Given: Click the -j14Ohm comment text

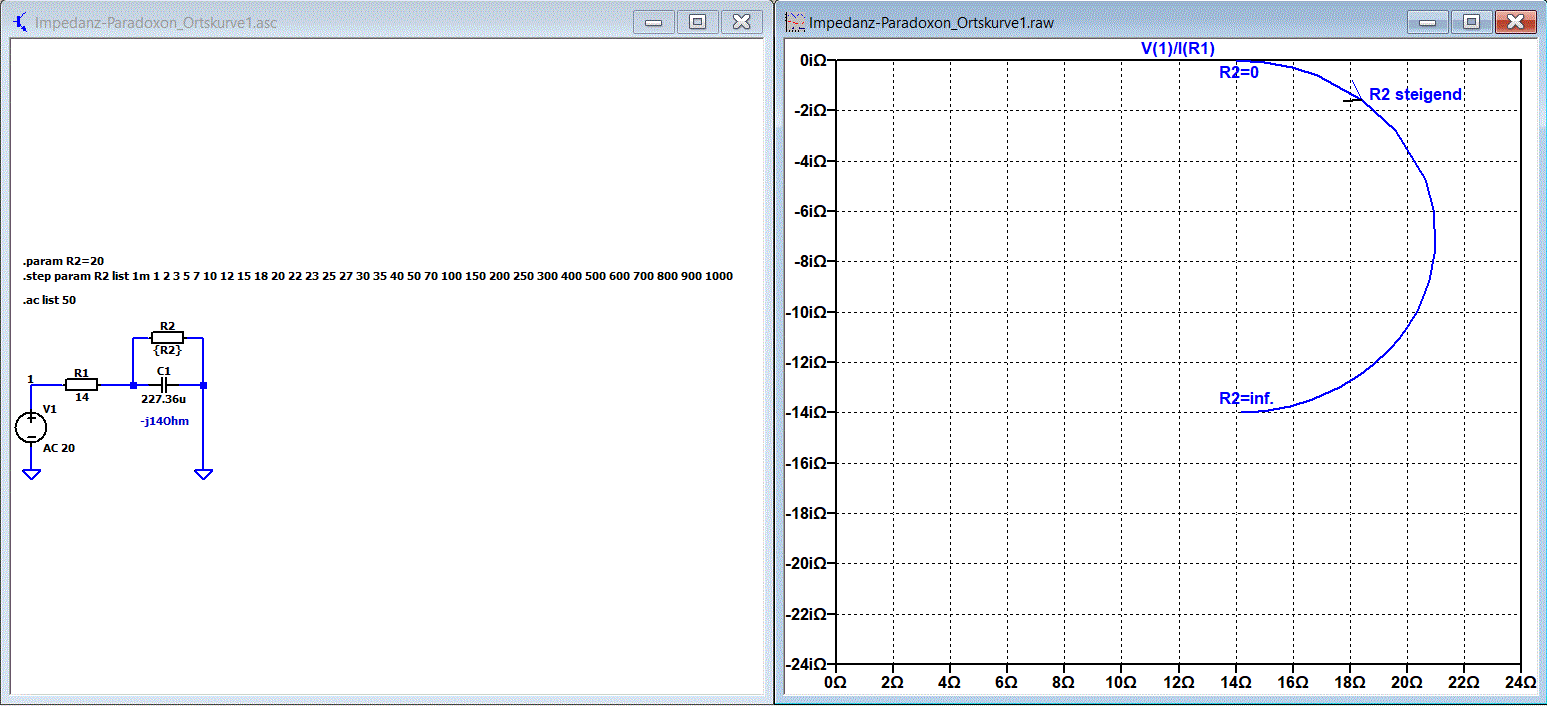Looking at the screenshot, I should pyautogui.click(x=165, y=421).
